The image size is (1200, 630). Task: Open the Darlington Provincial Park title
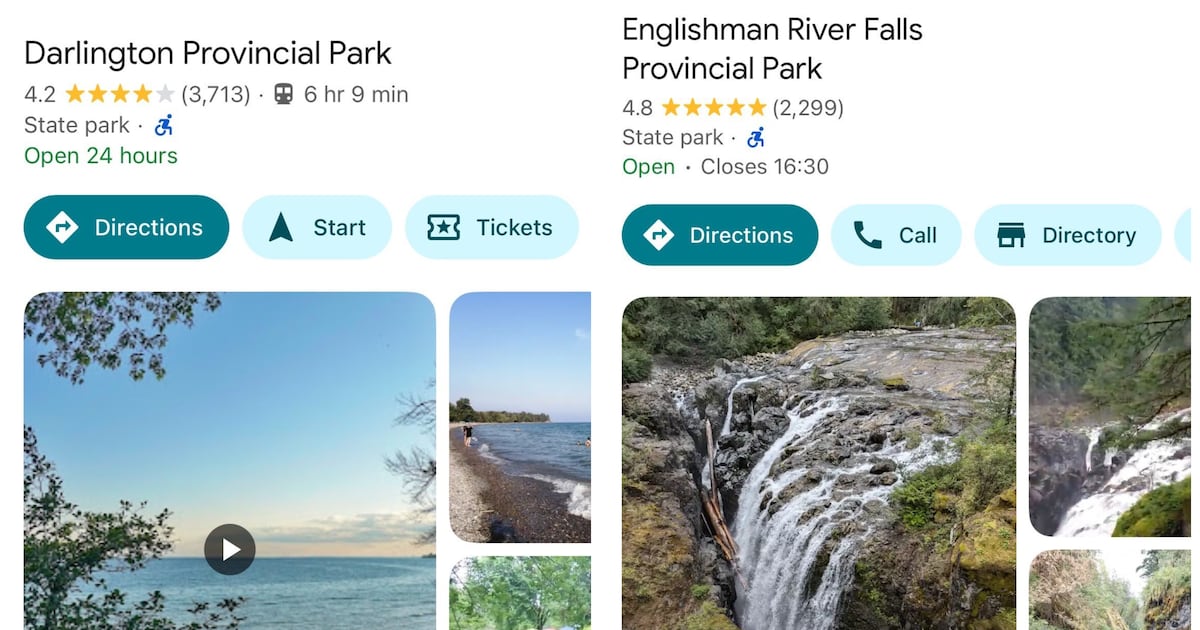(207, 53)
